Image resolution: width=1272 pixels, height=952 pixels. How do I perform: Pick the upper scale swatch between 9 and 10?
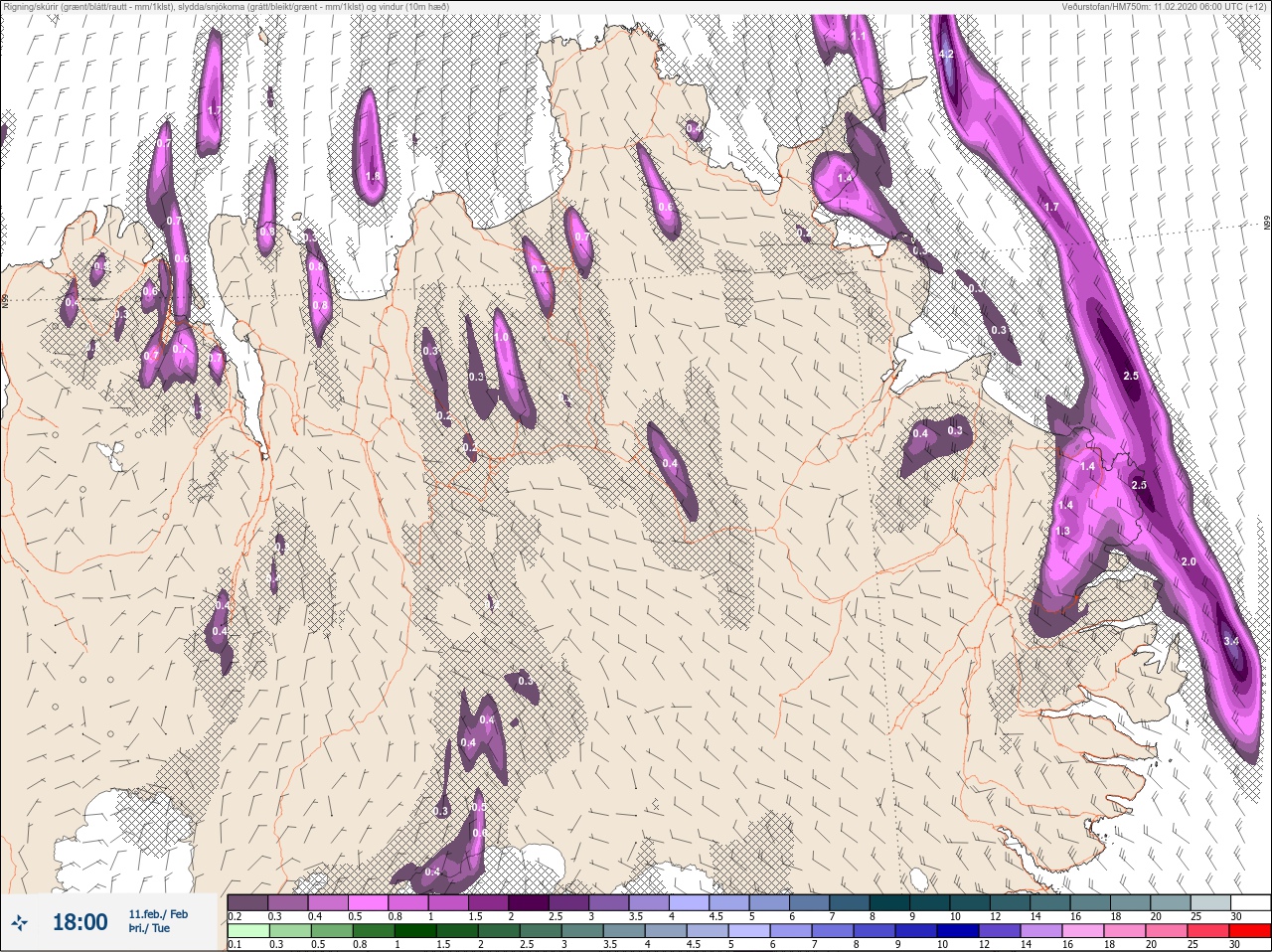(929, 902)
